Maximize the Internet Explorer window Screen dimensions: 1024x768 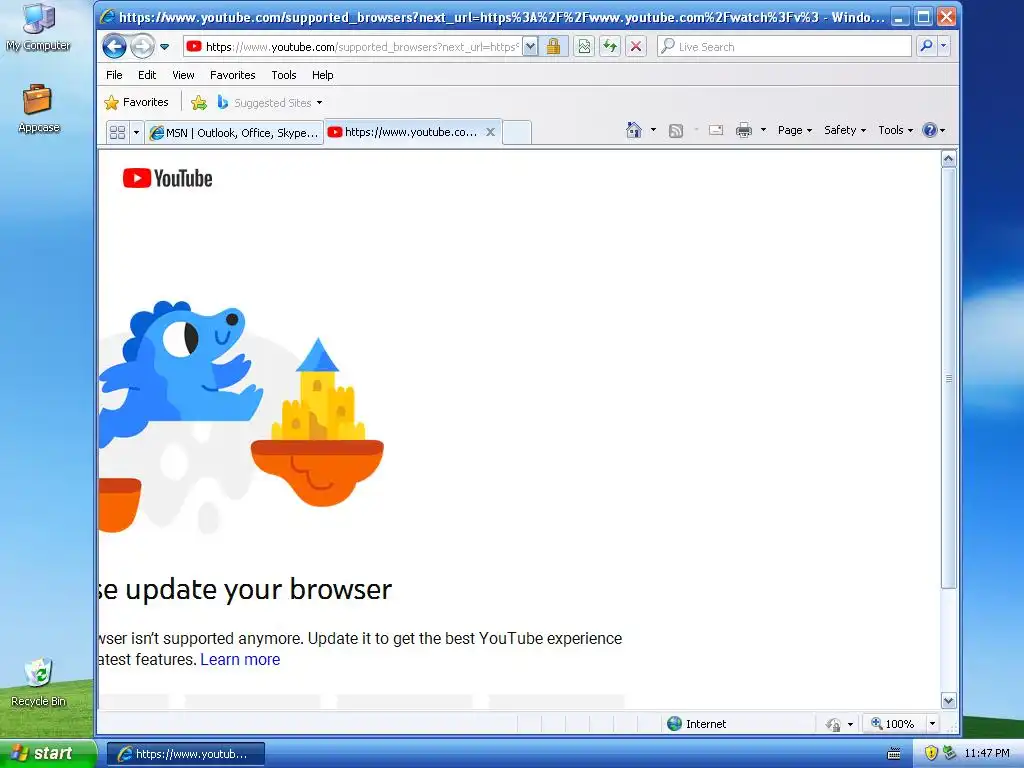(x=923, y=17)
